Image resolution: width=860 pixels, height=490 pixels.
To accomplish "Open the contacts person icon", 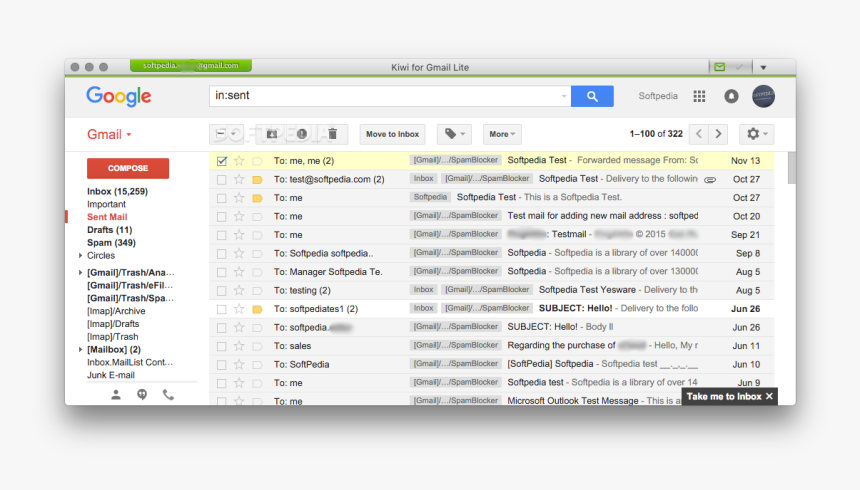I will [x=116, y=395].
